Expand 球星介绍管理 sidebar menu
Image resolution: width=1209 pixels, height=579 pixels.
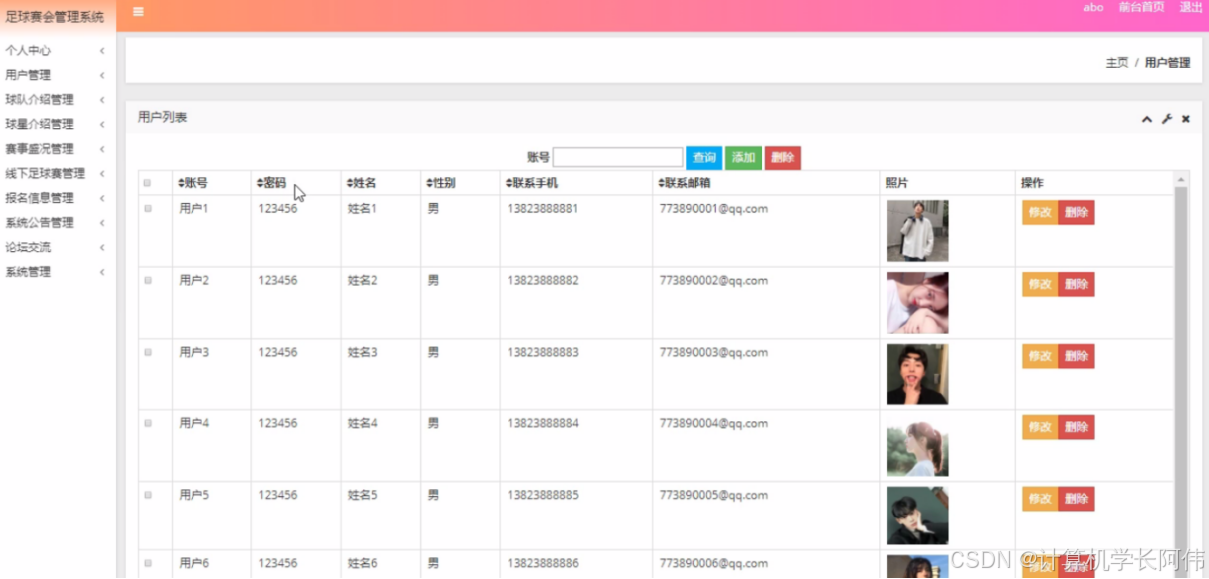tap(55, 124)
